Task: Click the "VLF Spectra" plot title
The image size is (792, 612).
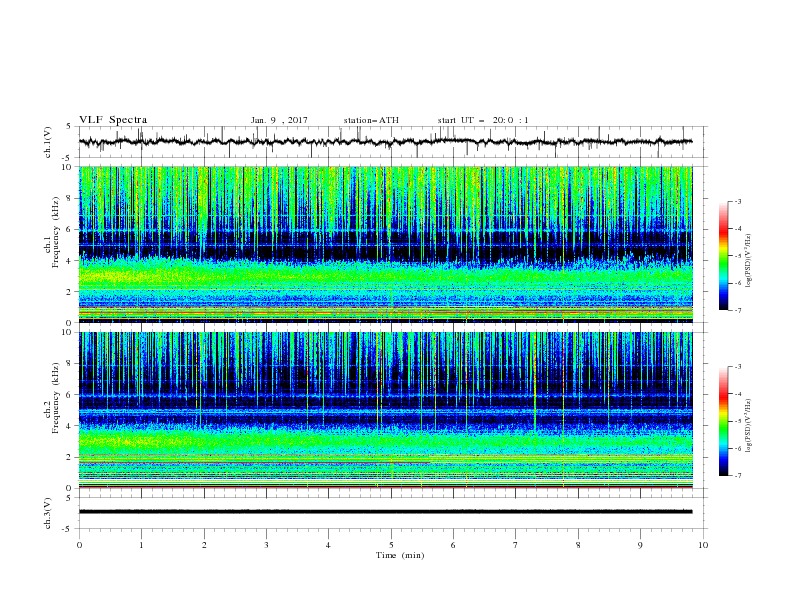Action: (x=113, y=120)
